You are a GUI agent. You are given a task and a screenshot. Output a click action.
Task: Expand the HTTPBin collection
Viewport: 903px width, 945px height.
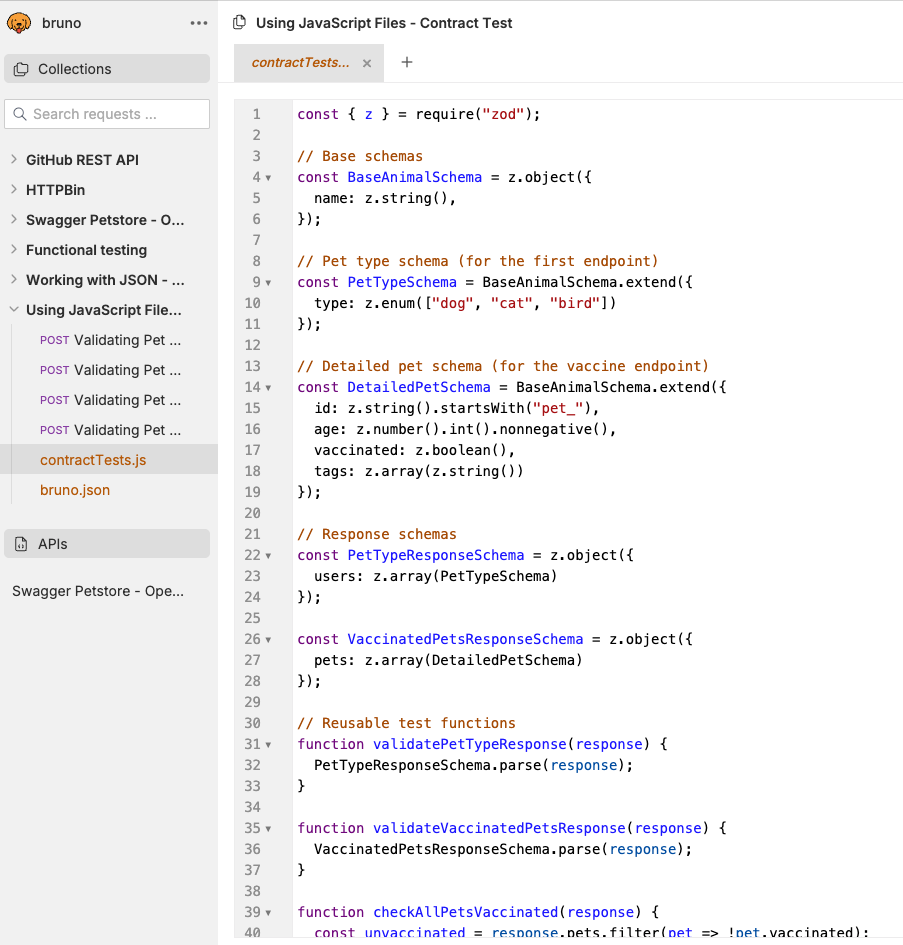tap(14, 190)
